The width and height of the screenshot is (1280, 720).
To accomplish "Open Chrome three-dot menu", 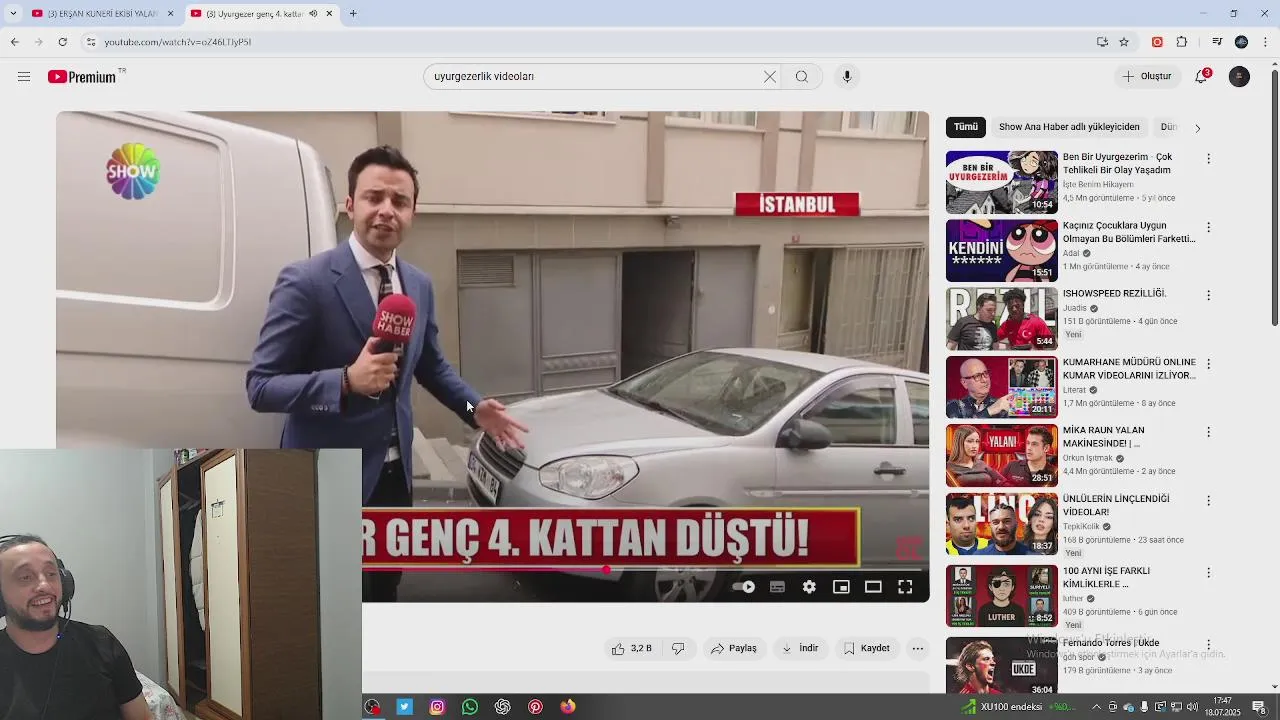I will (1266, 42).
